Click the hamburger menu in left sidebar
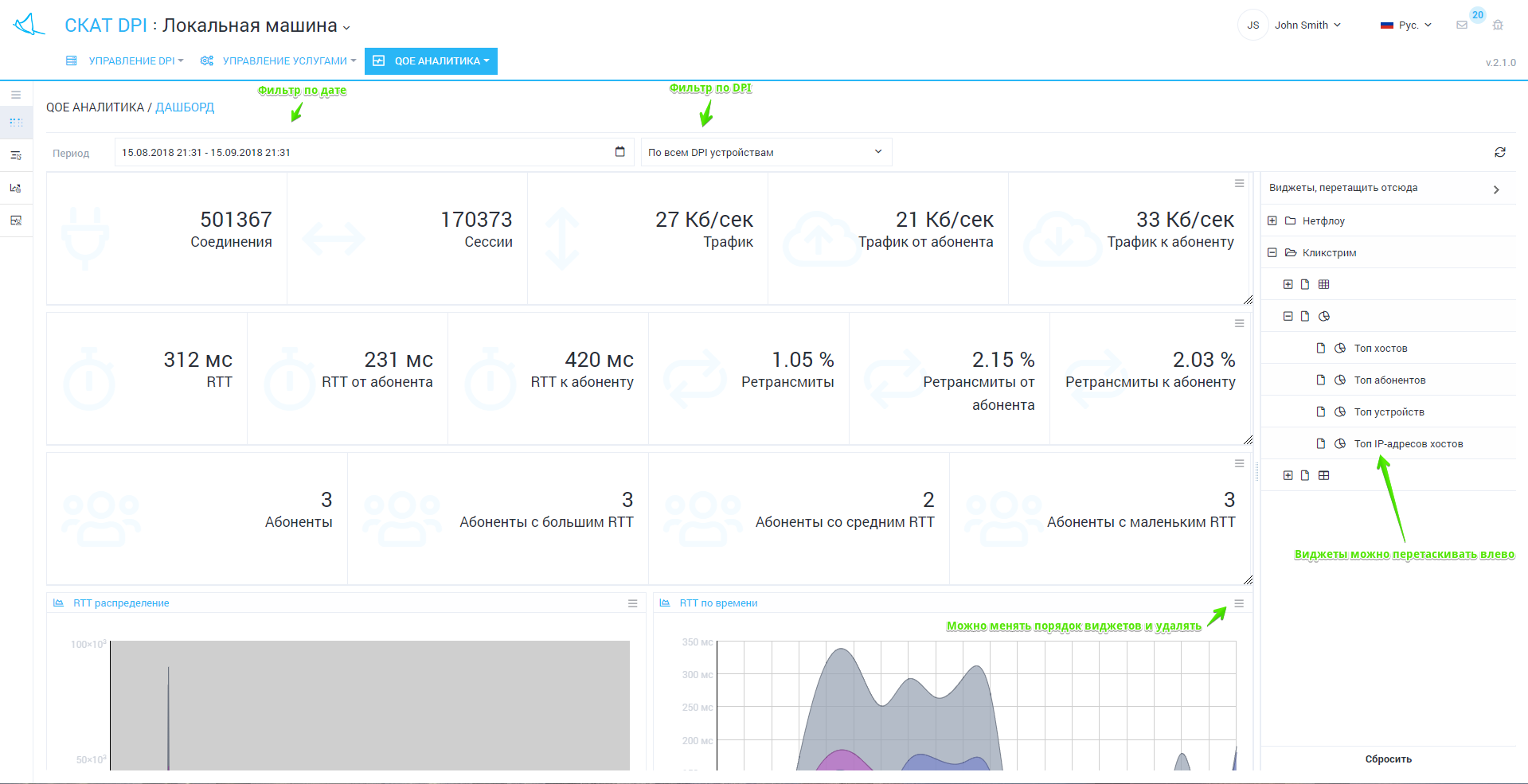The width and height of the screenshot is (1528, 784). (x=16, y=95)
